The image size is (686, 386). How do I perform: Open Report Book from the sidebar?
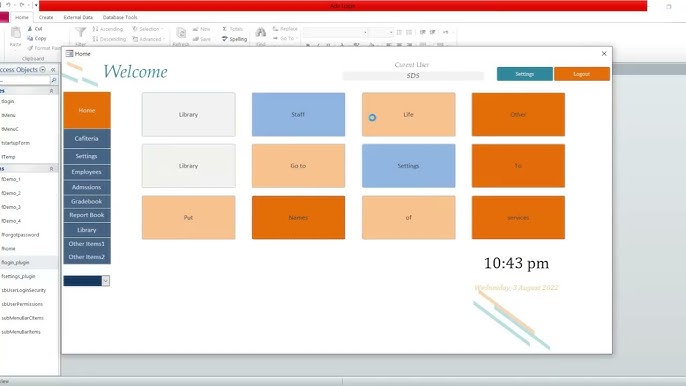[x=87, y=215]
